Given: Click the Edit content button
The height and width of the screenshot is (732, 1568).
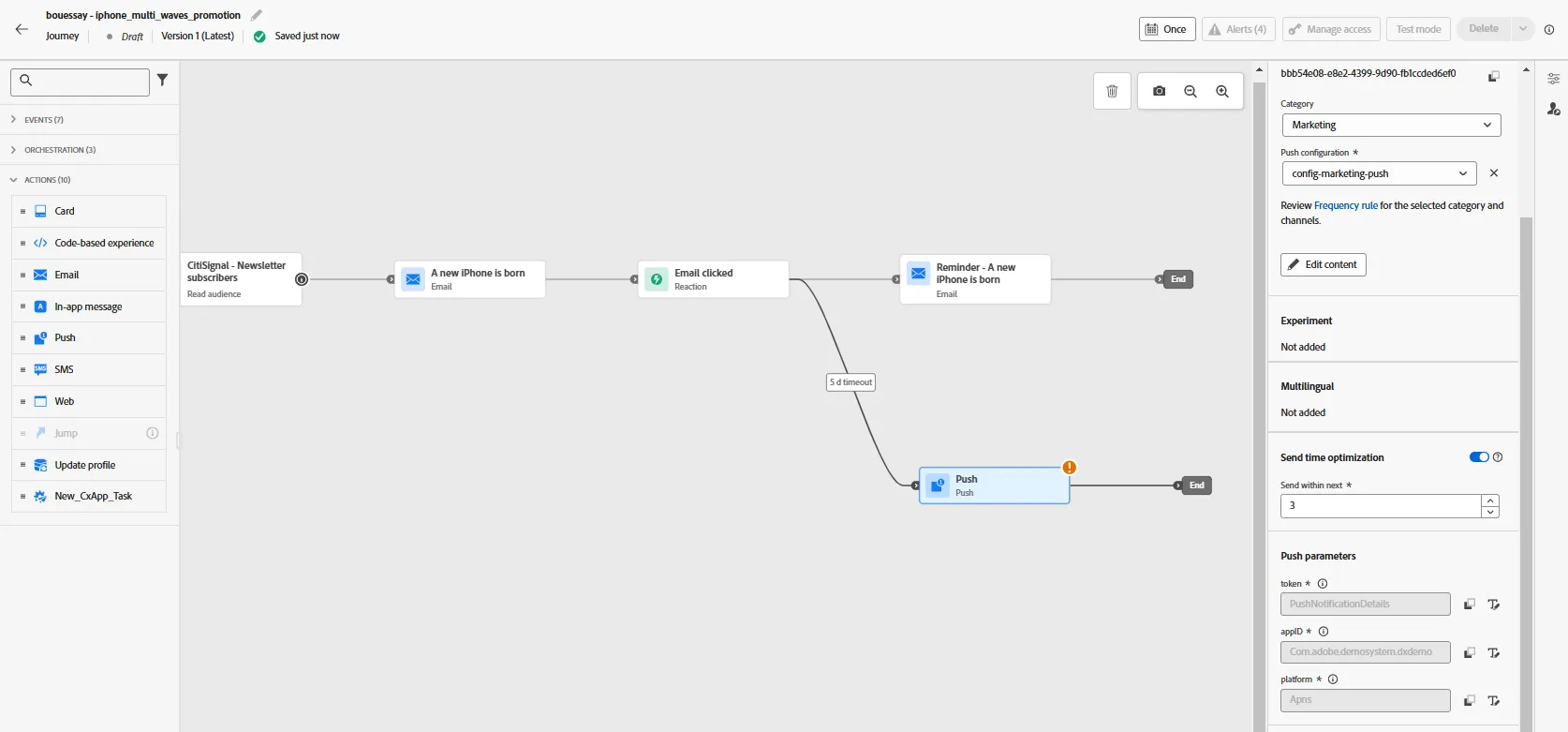Looking at the screenshot, I should click(1323, 264).
